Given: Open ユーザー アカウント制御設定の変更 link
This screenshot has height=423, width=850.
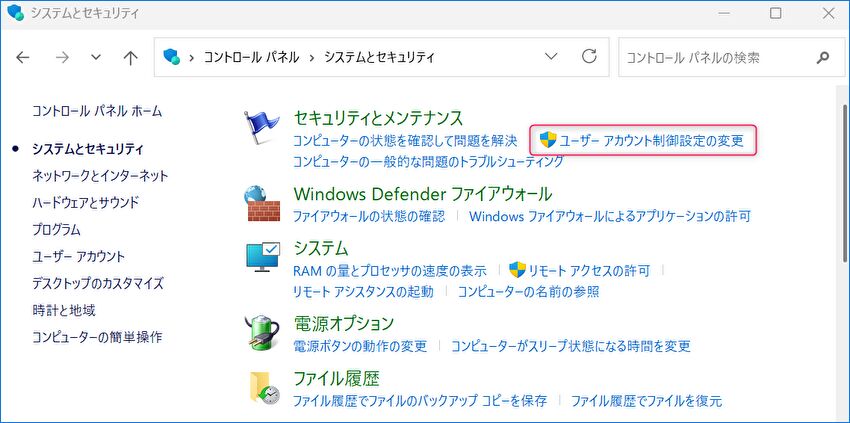Looking at the screenshot, I should click(x=652, y=141).
